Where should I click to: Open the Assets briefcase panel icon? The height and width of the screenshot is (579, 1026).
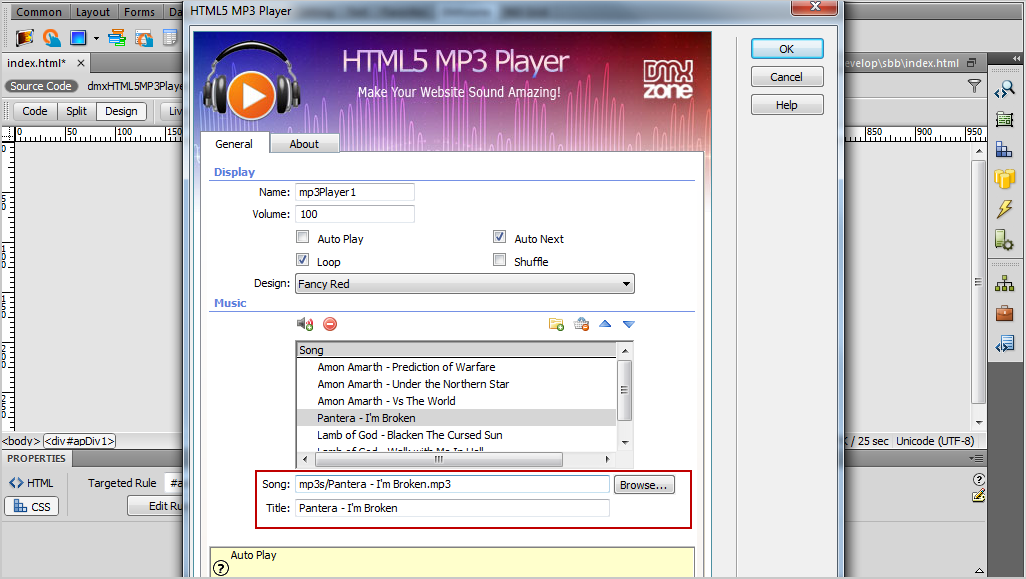(x=1004, y=313)
